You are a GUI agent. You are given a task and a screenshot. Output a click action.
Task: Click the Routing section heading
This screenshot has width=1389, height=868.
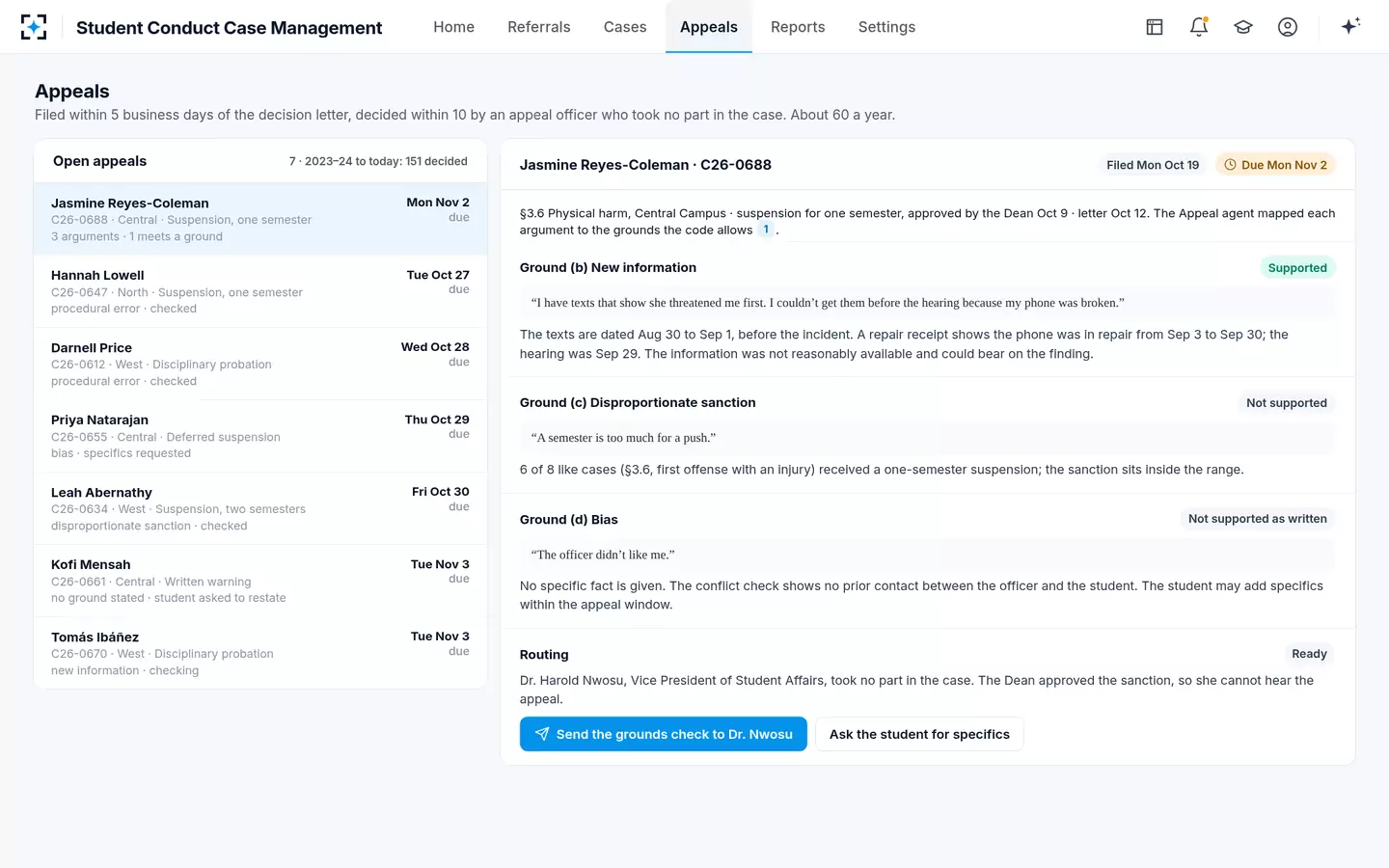[x=544, y=655]
